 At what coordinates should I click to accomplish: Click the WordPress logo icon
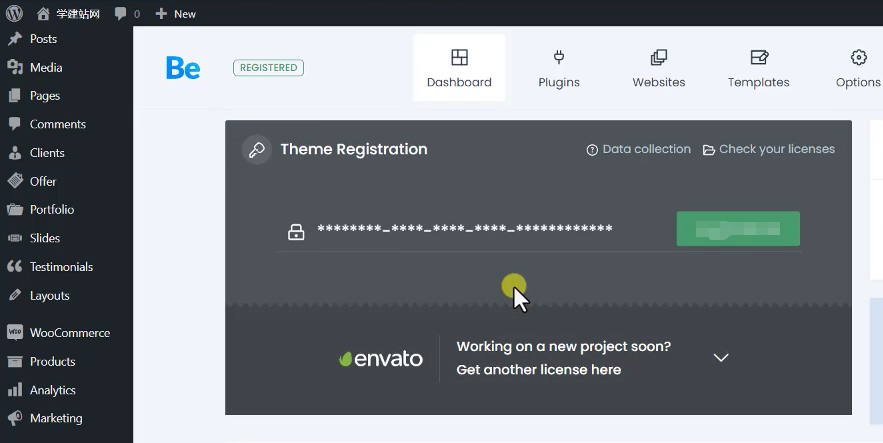tap(14, 13)
